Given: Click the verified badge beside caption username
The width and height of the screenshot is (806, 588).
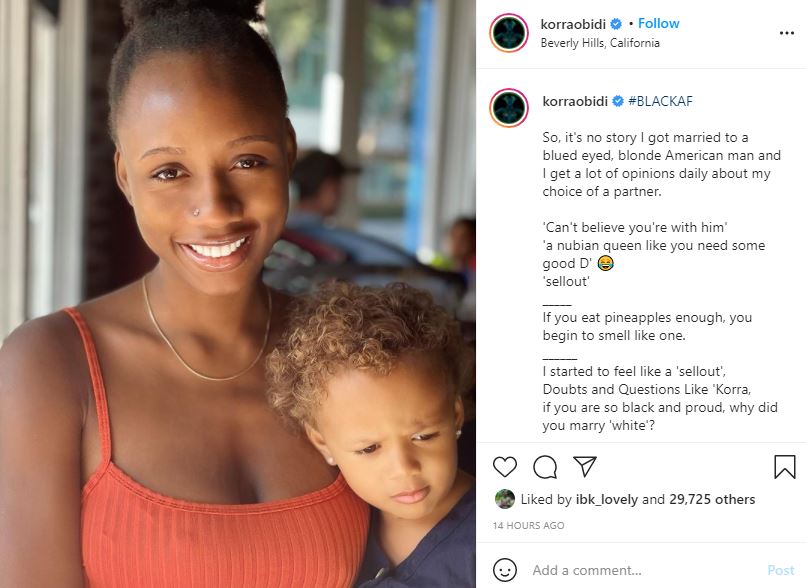Looking at the screenshot, I should tap(618, 101).
